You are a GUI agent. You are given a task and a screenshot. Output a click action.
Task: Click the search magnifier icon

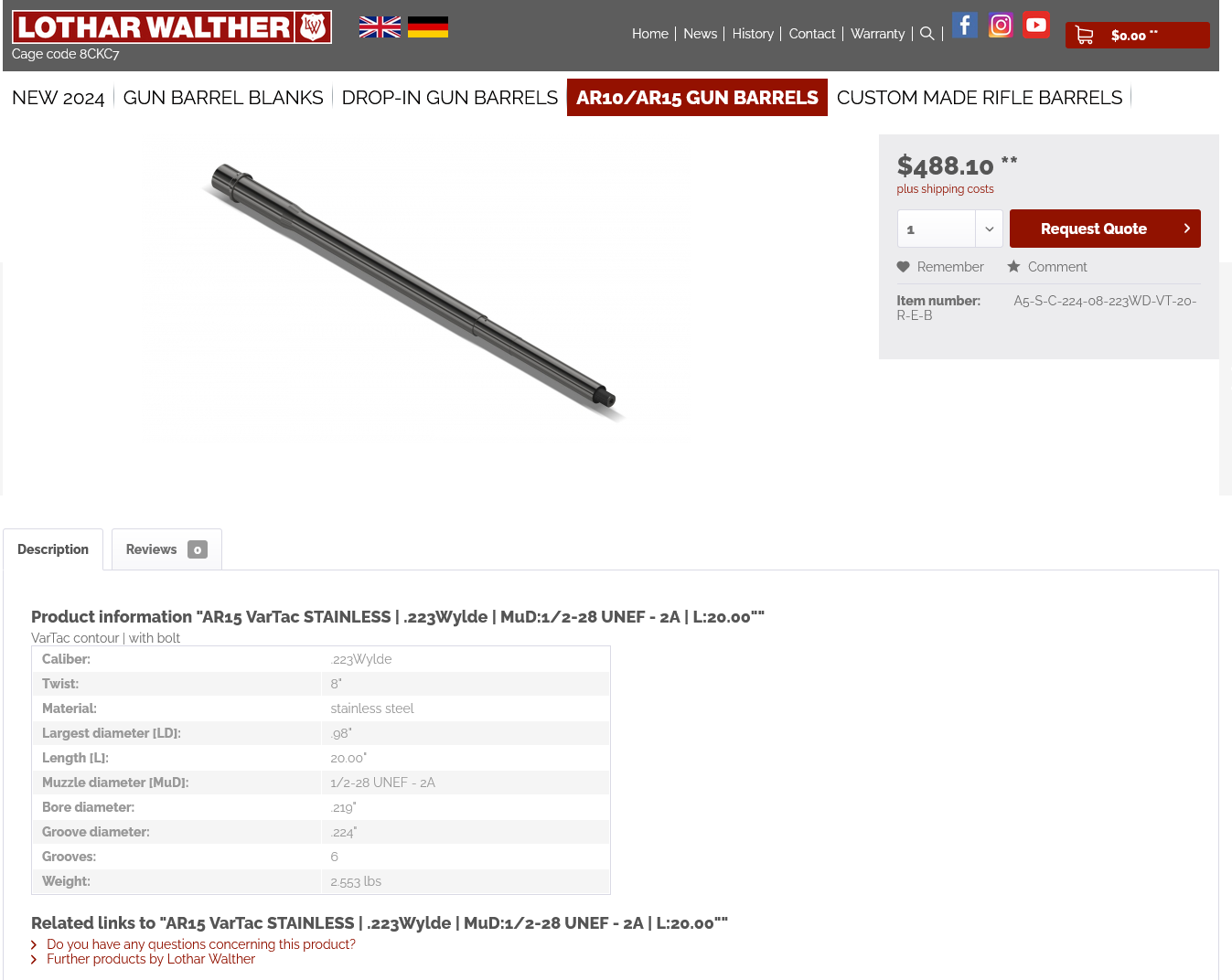coord(927,34)
